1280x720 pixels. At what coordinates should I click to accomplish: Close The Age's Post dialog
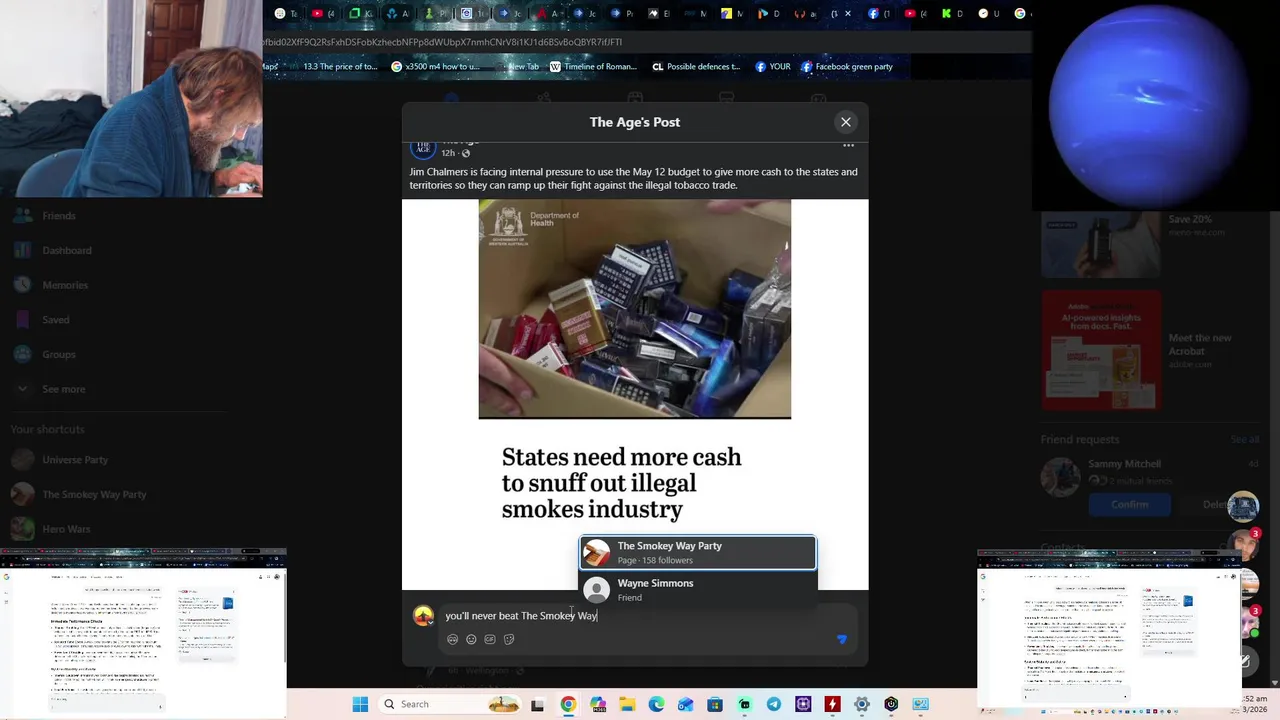[x=846, y=122]
